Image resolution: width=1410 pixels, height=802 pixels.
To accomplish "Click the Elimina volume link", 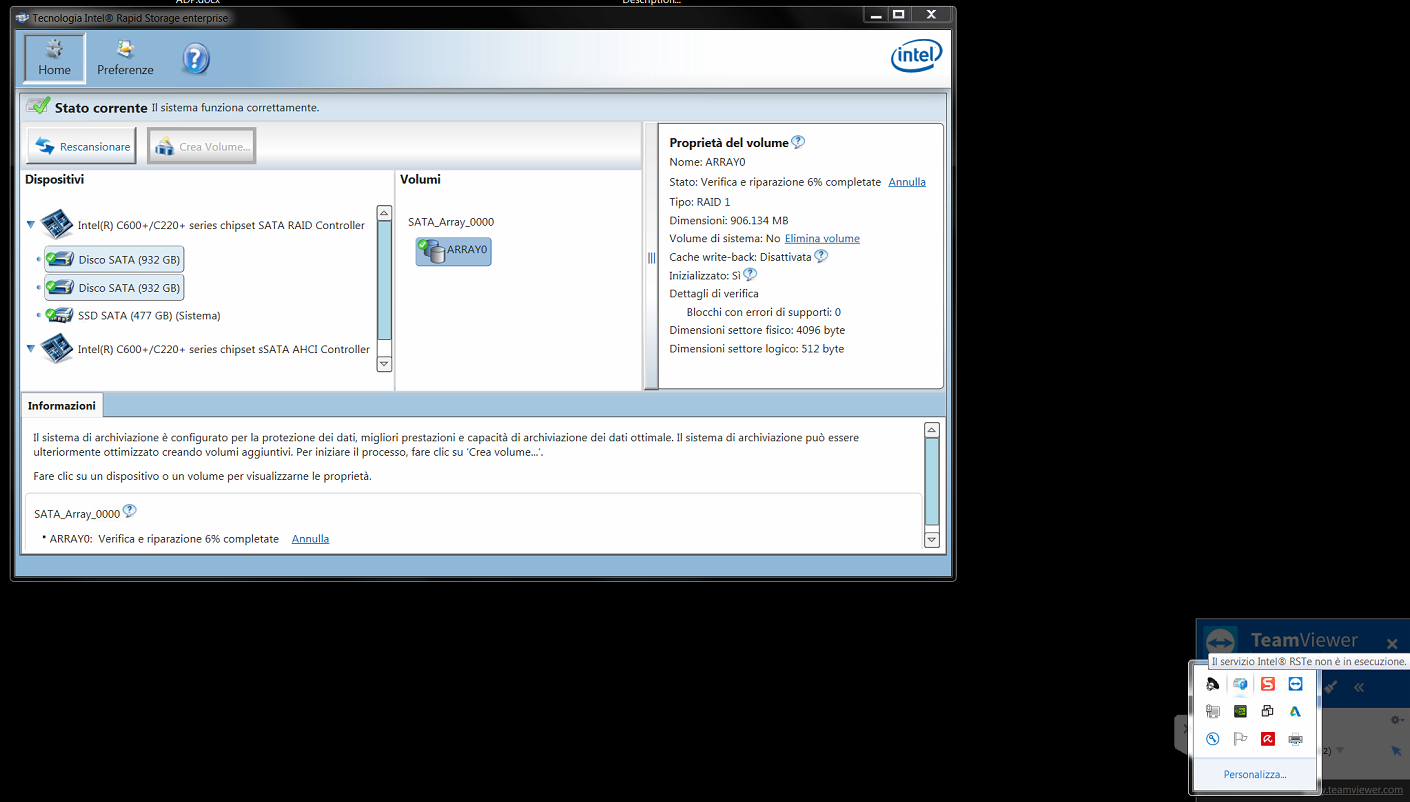I will click(822, 238).
